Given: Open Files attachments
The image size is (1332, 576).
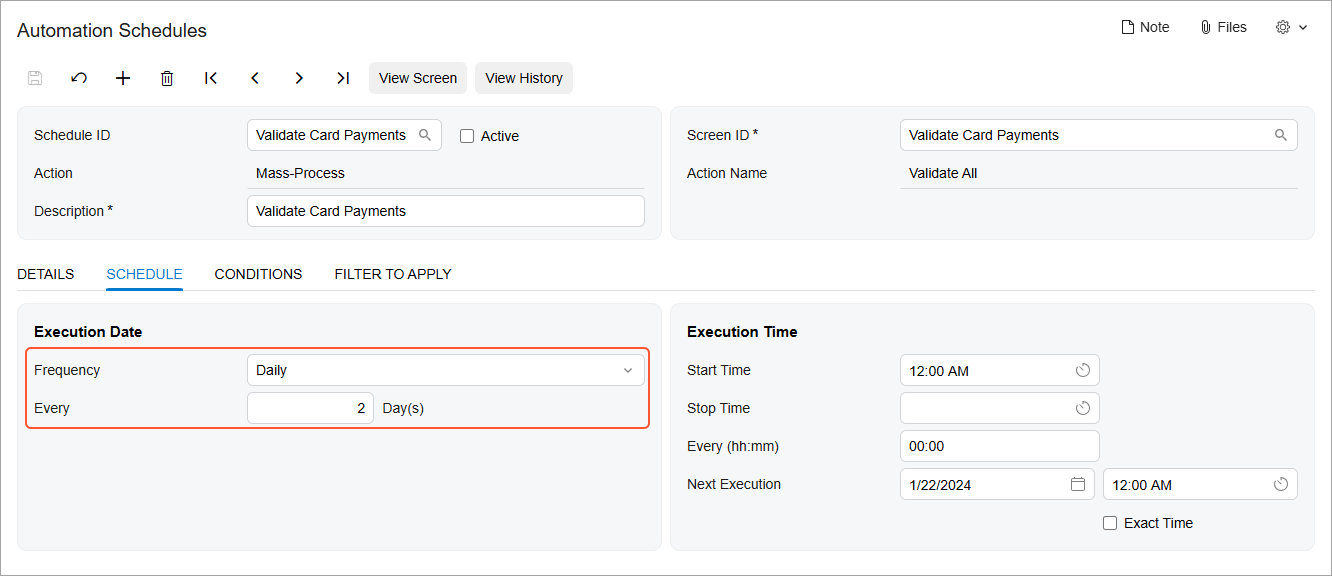Looking at the screenshot, I should click(1222, 27).
